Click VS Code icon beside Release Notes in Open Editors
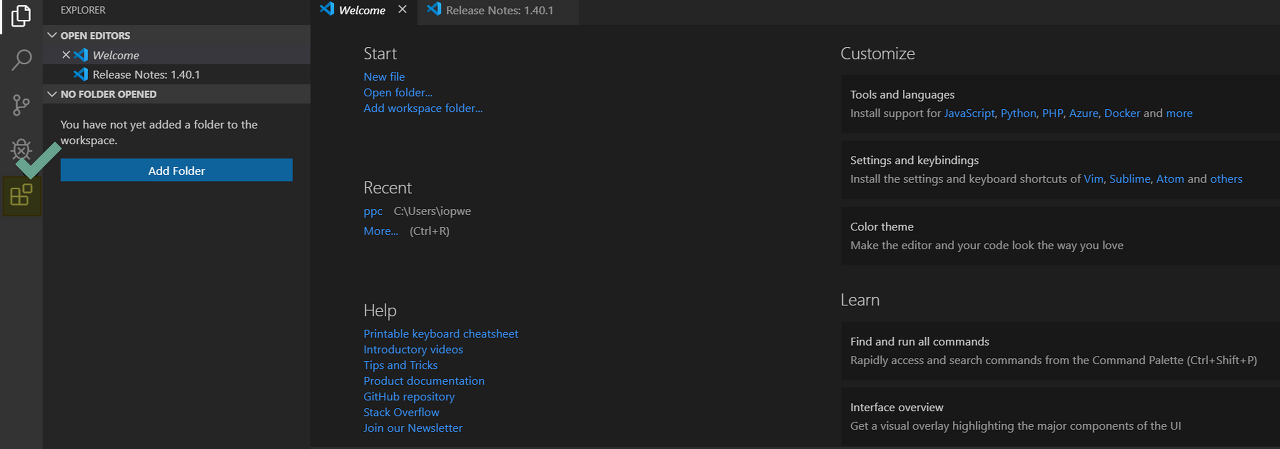 point(81,74)
